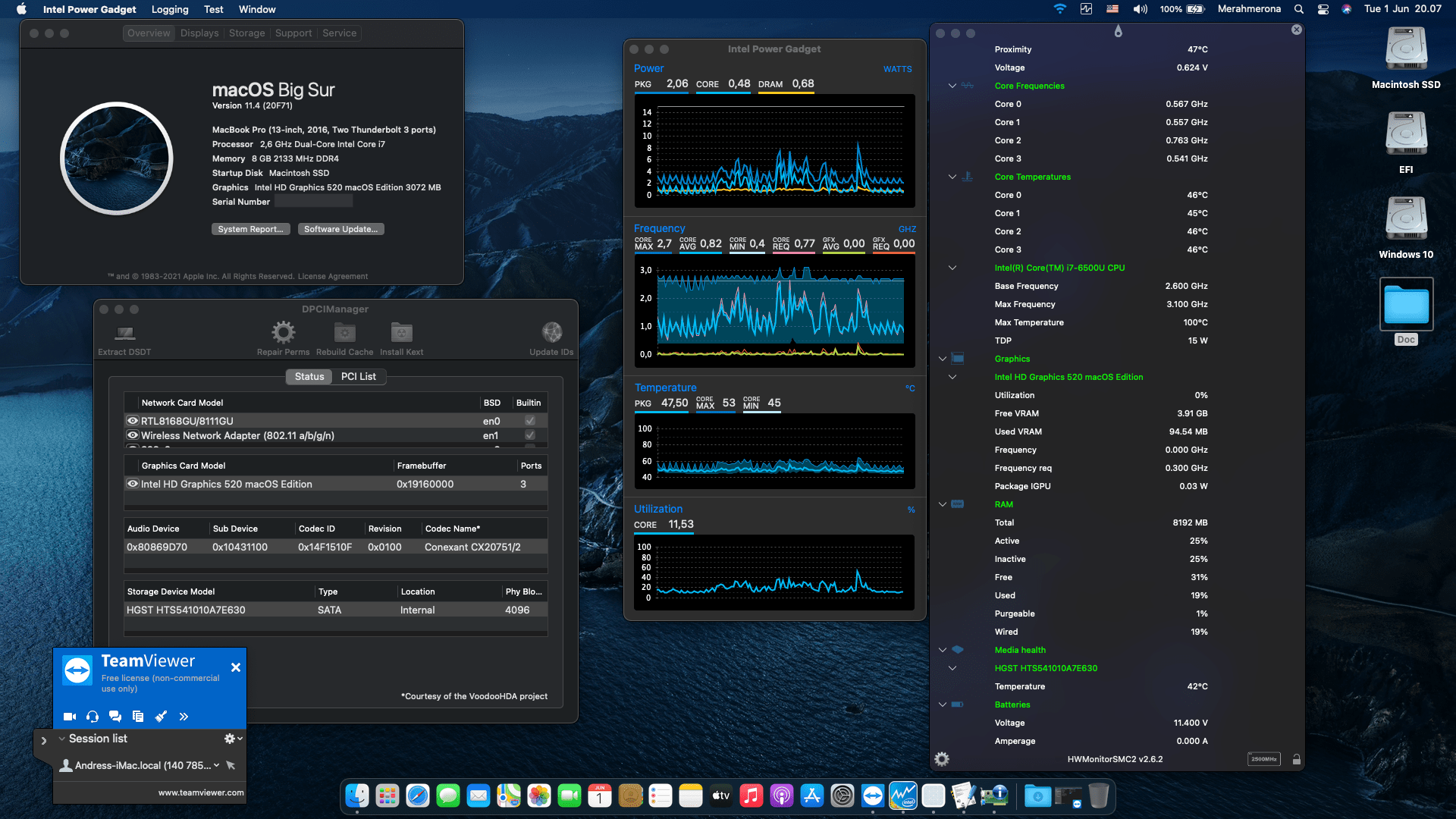Collapse TeamViewer Session list
The width and height of the screenshot is (1456, 819).
click(61, 739)
